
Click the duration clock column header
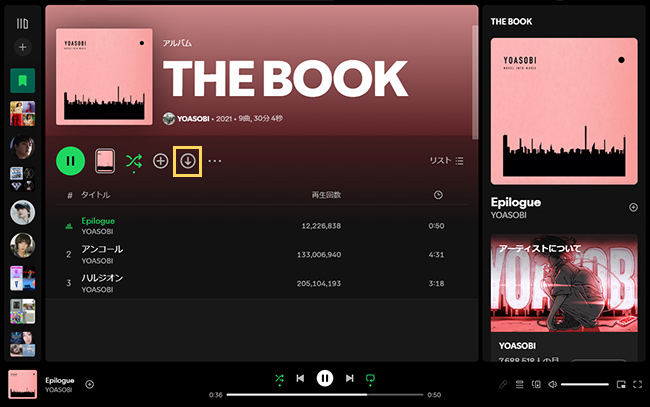pyautogui.click(x=438, y=195)
